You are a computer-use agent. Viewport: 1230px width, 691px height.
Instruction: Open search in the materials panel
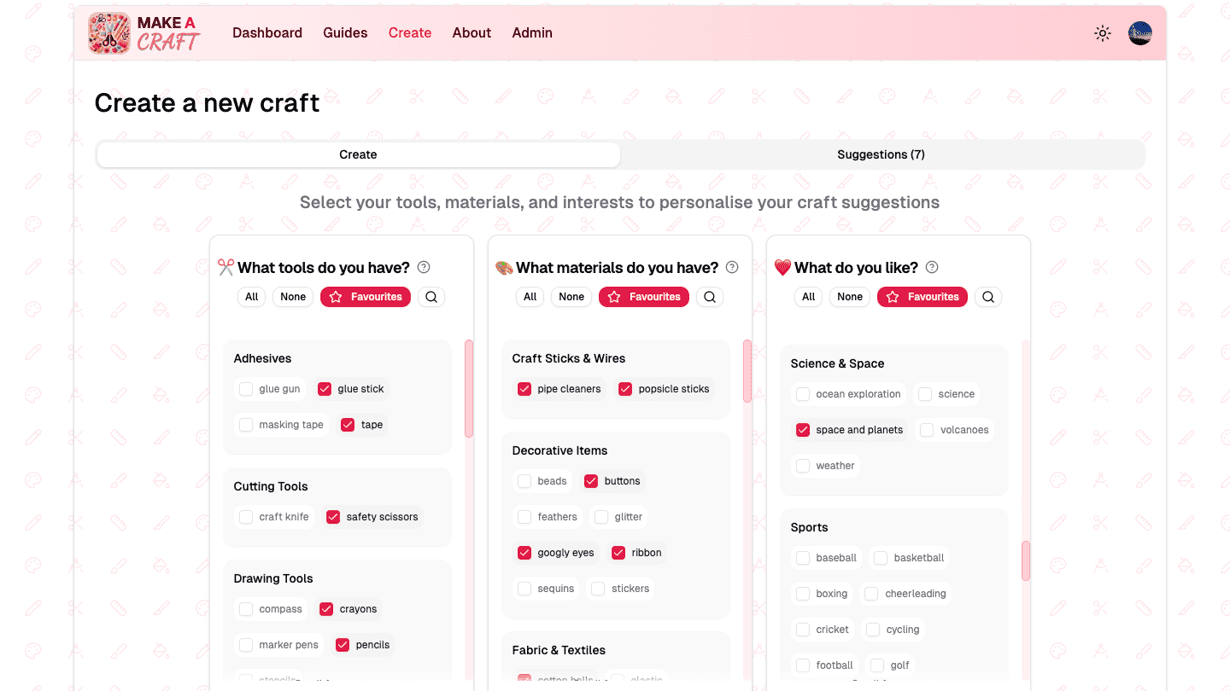tap(710, 297)
